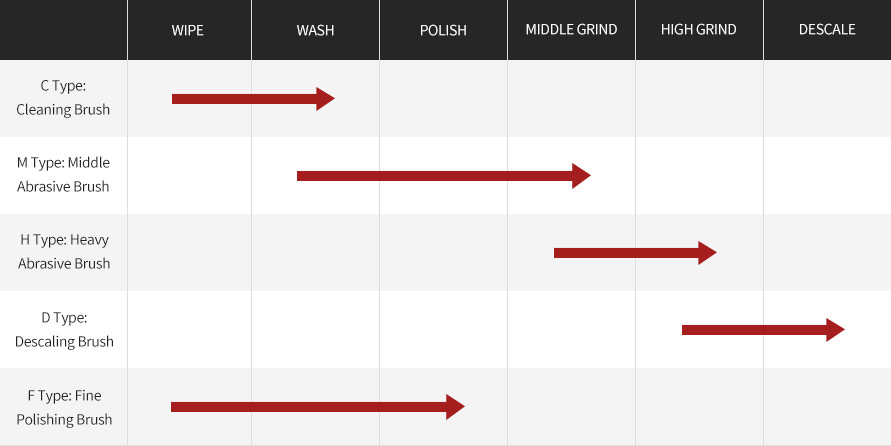Click the C Type Cleaning Brush label
Screen dimensions: 891x446
[63, 98]
